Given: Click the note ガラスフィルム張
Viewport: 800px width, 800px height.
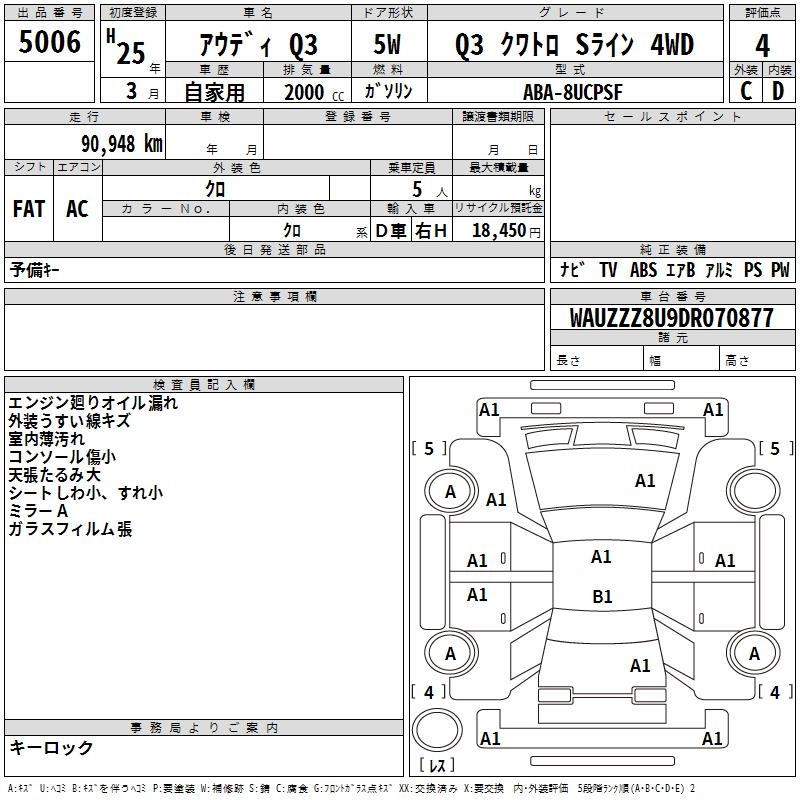Looking at the screenshot, I should tap(70, 529).
